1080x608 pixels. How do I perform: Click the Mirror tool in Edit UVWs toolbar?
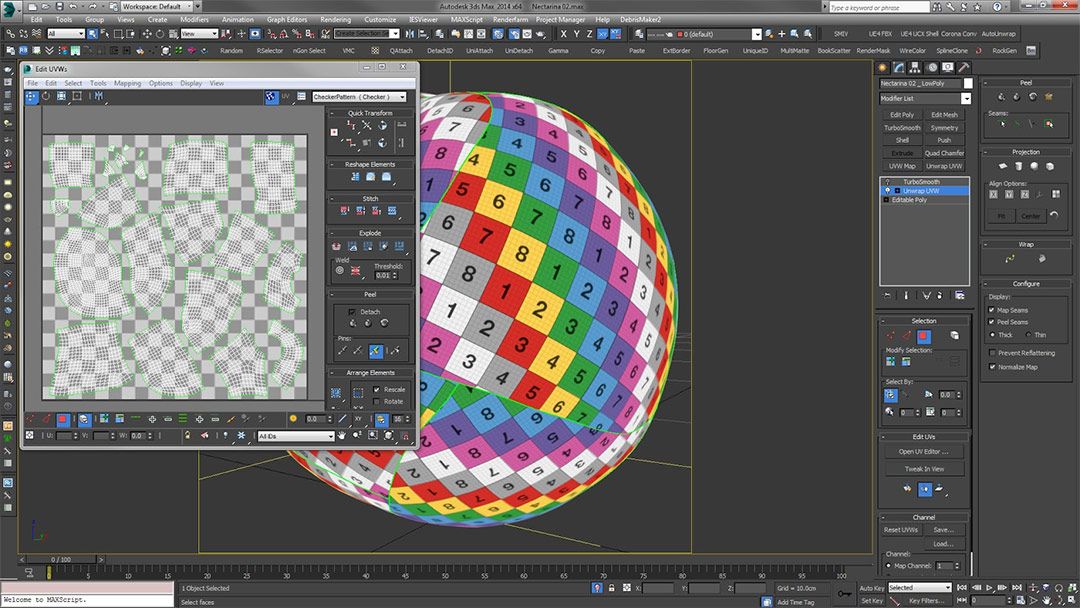98,97
